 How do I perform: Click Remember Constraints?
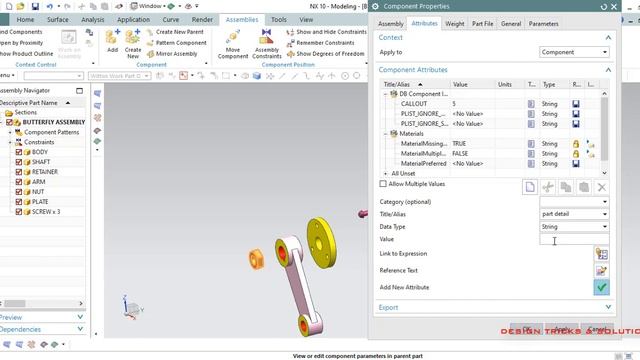[320, 43]
